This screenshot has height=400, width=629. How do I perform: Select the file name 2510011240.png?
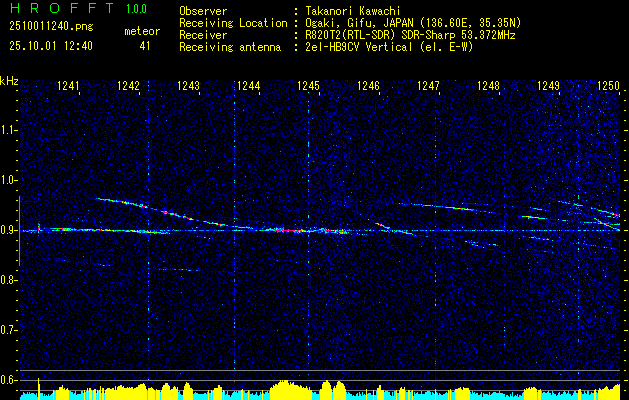pyautogui.click(x=51, y=27)
